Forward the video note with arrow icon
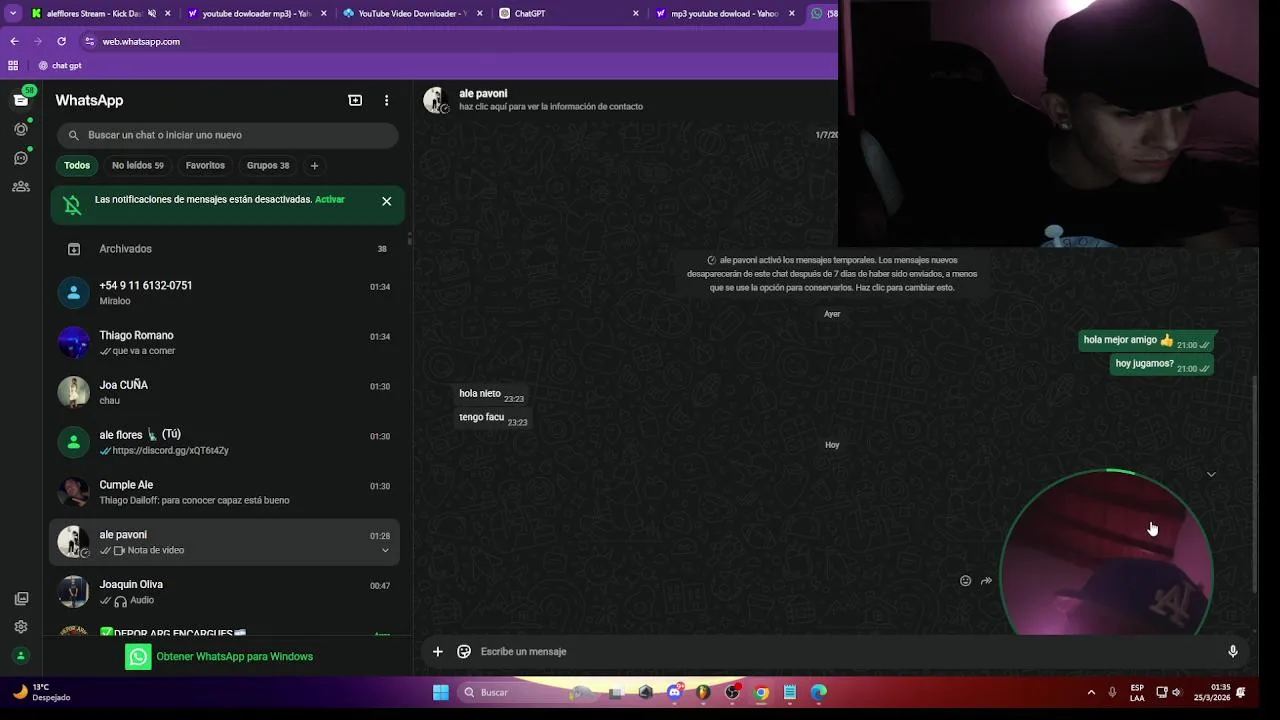Viewport: 1280px width, 720px height. pyautogui.click(x=986, y=581)
